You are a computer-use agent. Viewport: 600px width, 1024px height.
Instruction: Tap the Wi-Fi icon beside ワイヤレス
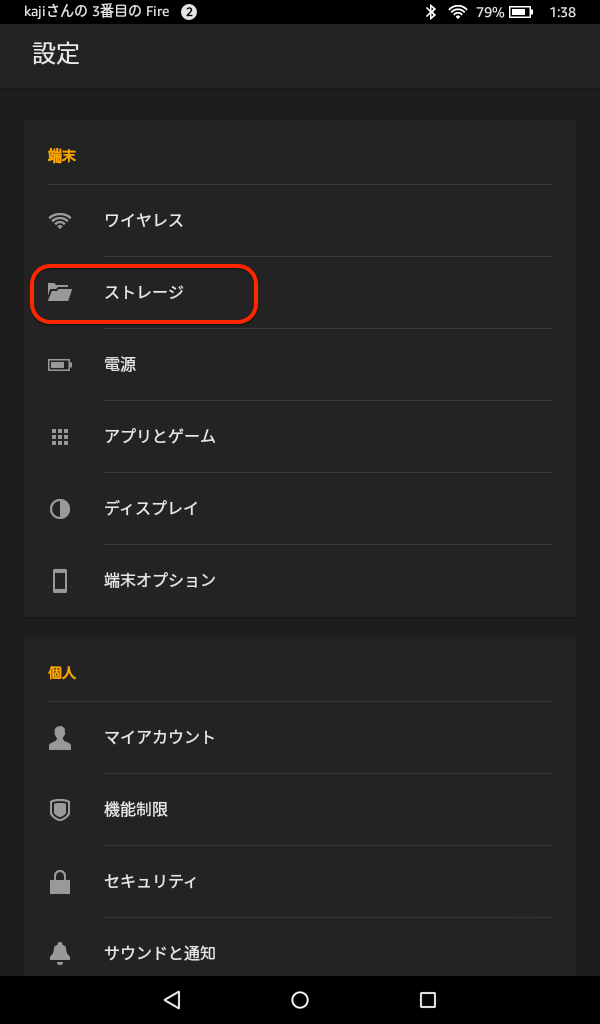(60, 221)
